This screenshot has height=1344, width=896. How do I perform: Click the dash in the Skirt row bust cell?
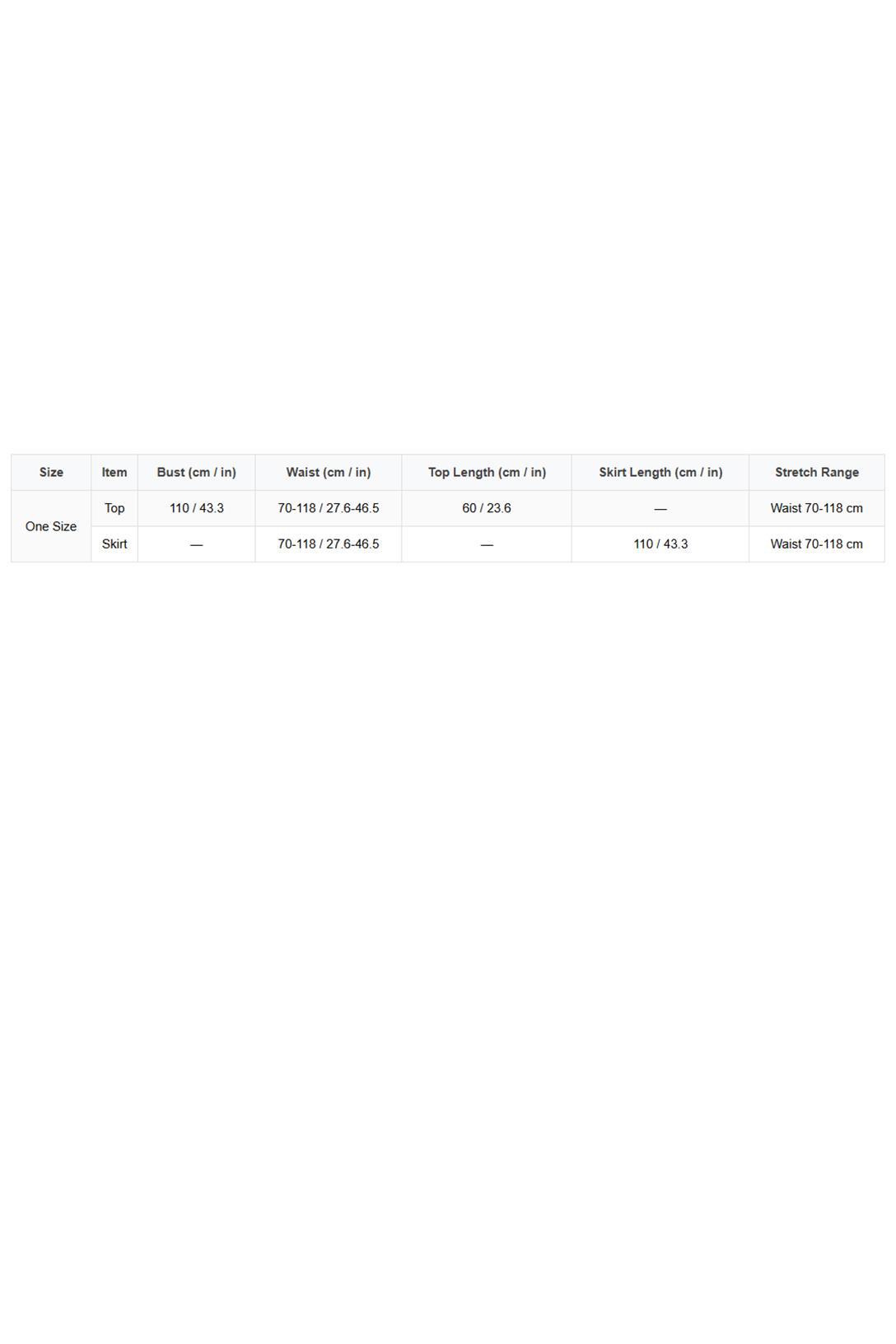pos(197,544)
